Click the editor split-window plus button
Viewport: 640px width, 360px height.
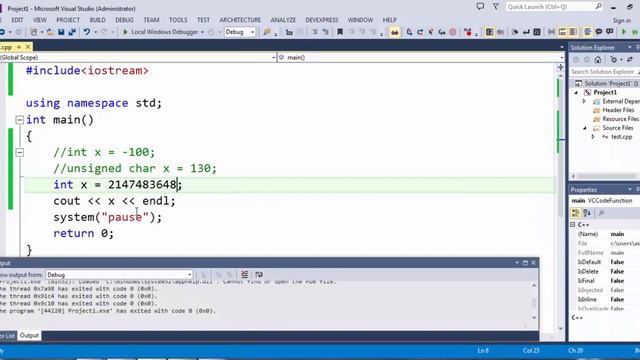(560, 67)
